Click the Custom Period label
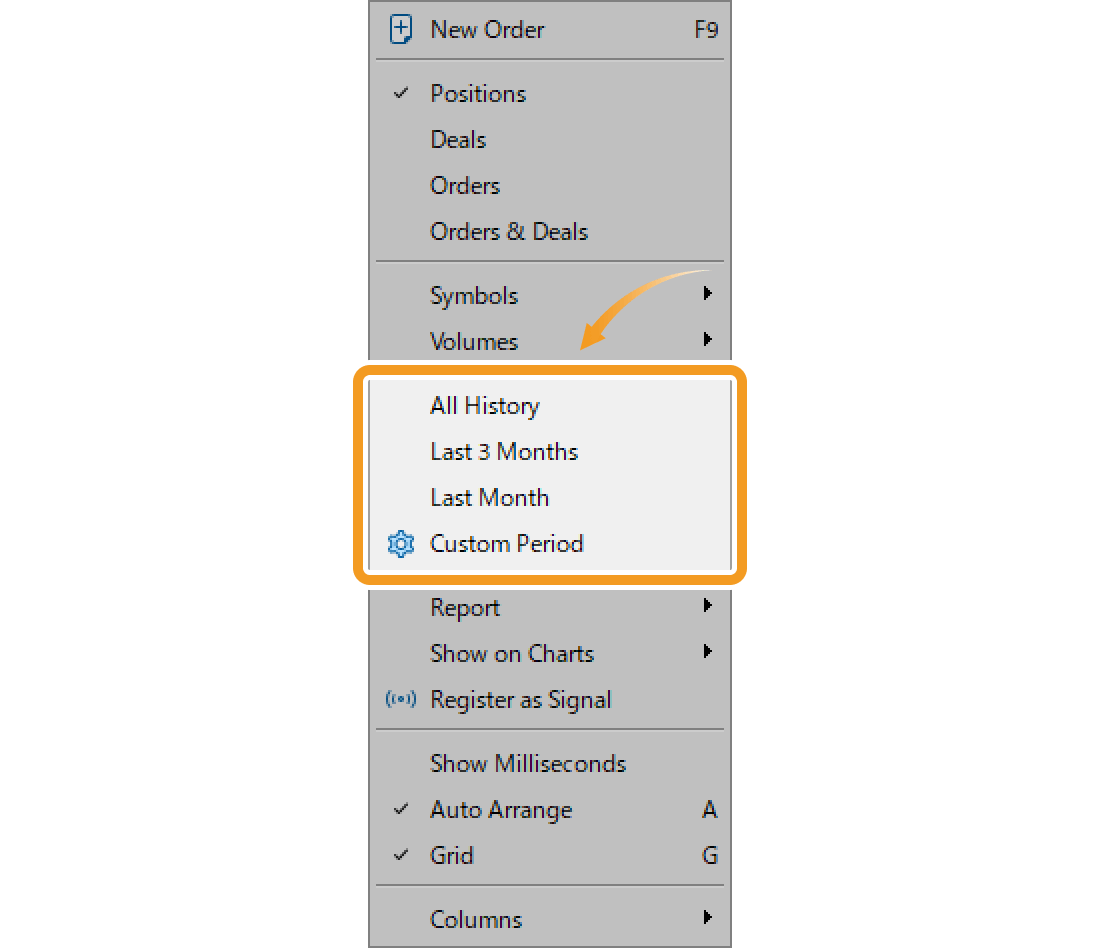This screenshot has height=948, width=1100. (507, 544)
